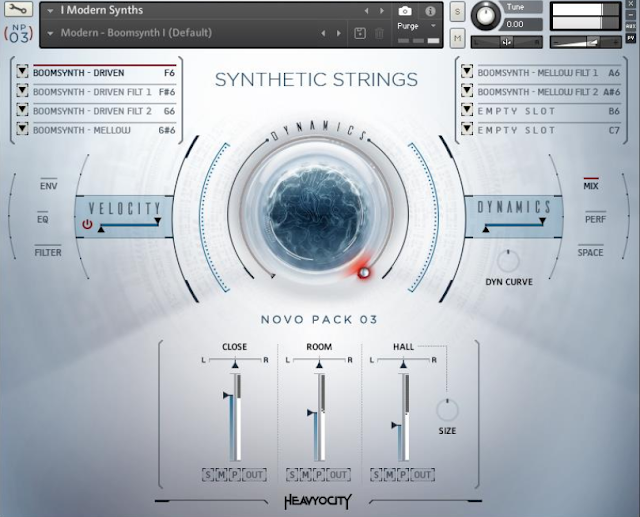
Task: Switch to the ENV page
Action: click(x=49, y=186)
